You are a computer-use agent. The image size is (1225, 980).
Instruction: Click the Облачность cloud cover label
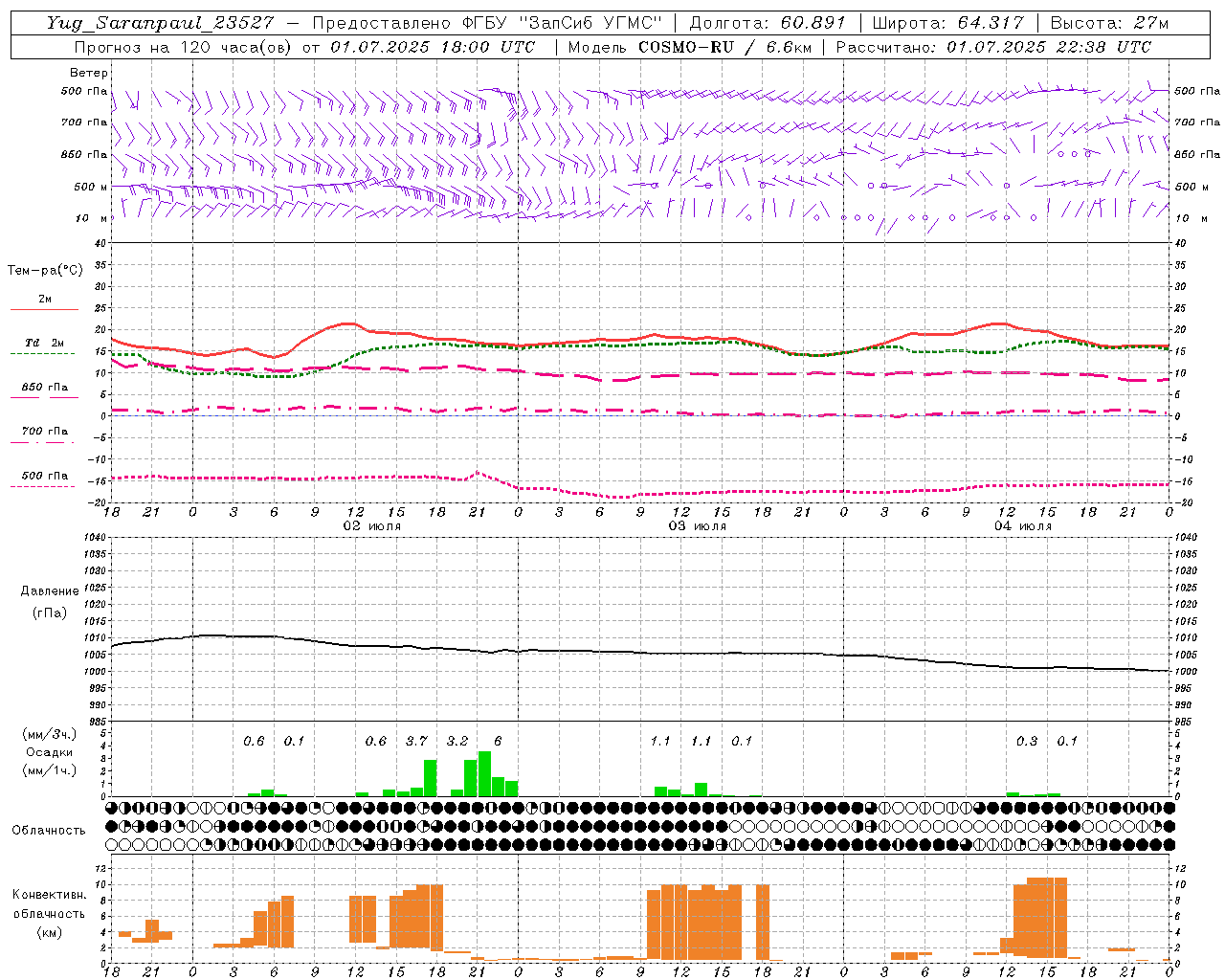tap(49, 831)
